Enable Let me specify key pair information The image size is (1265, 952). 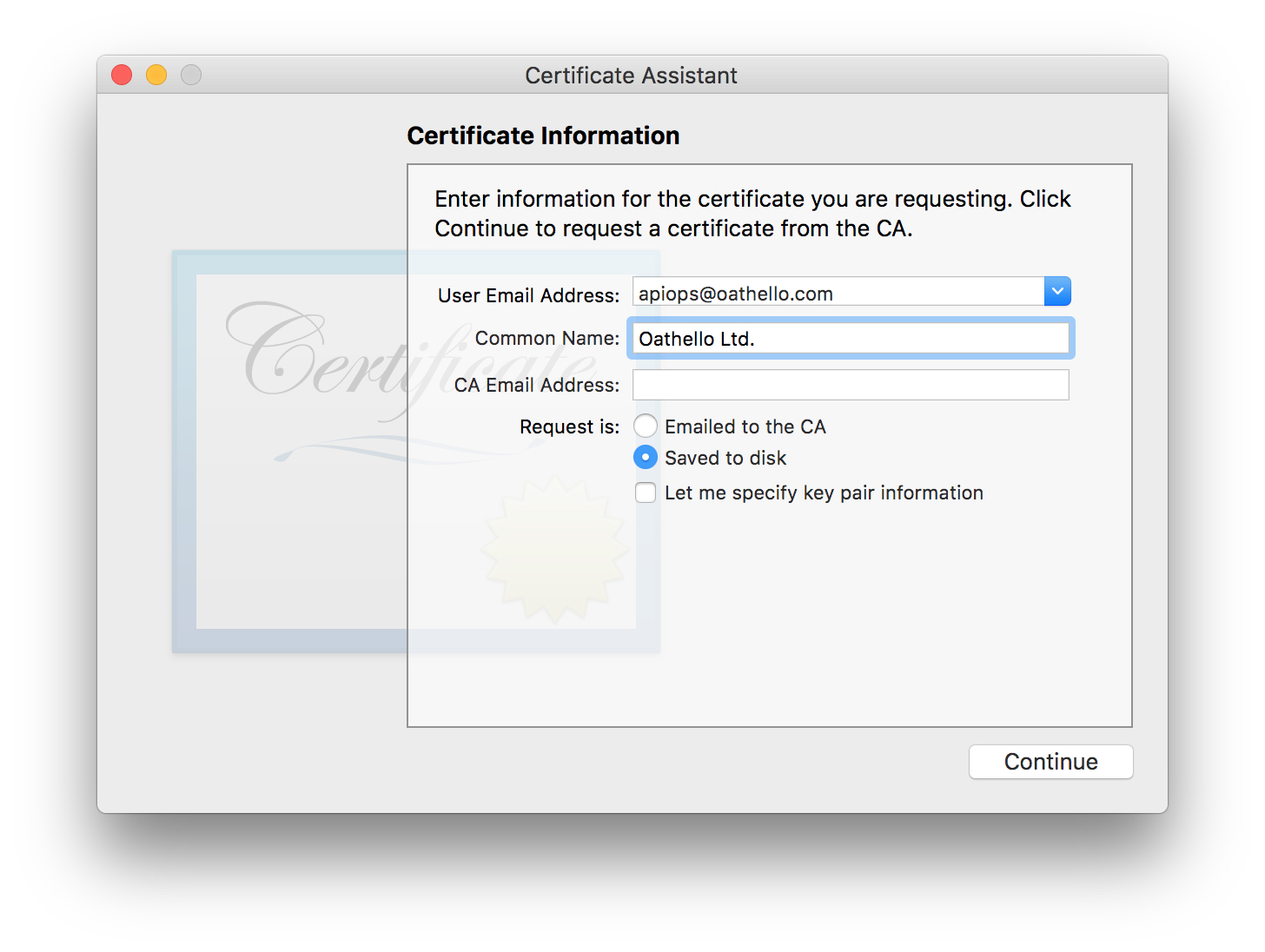[646, 493]
